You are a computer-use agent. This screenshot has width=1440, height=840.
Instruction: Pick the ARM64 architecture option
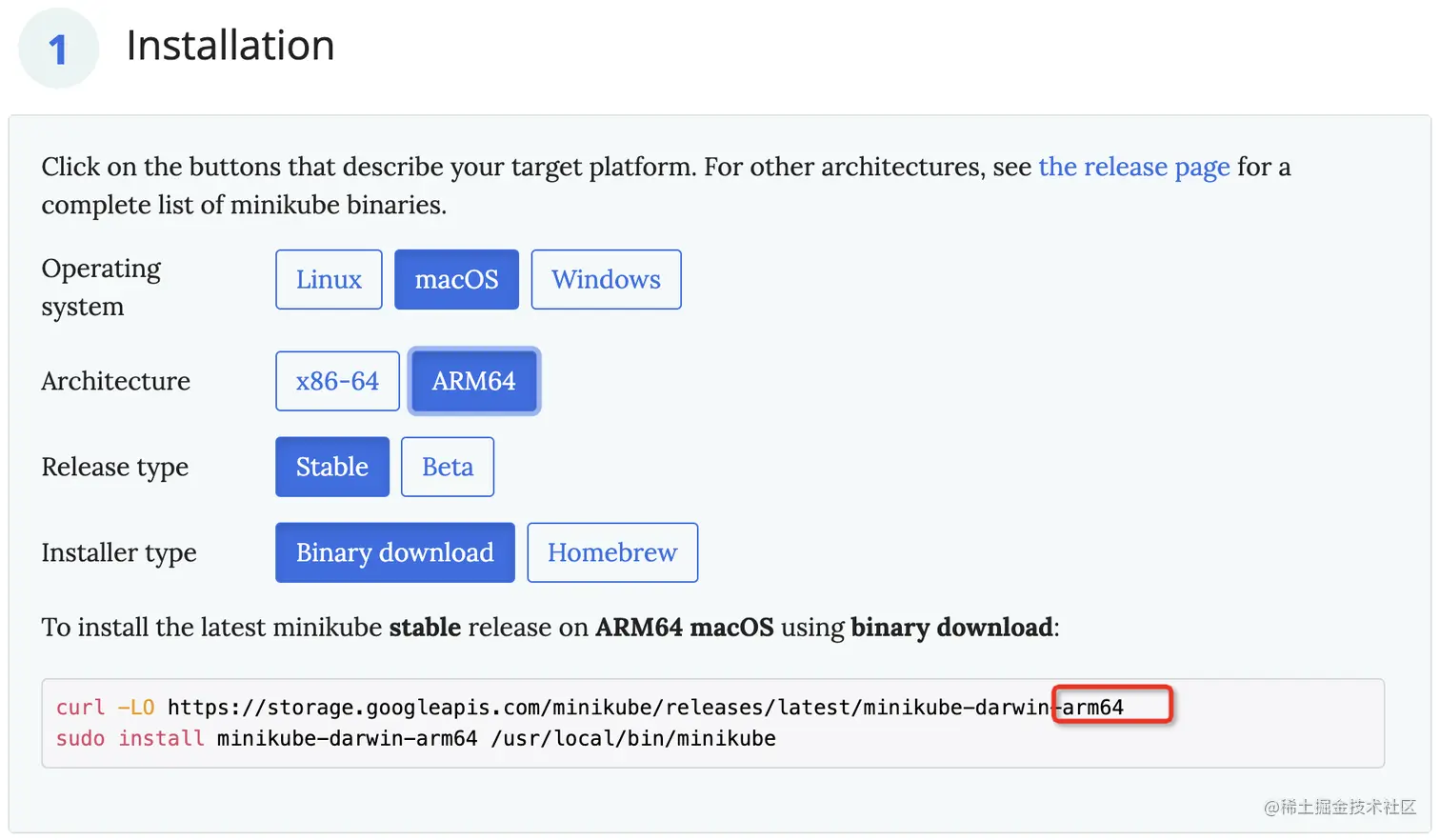point(474,381)
